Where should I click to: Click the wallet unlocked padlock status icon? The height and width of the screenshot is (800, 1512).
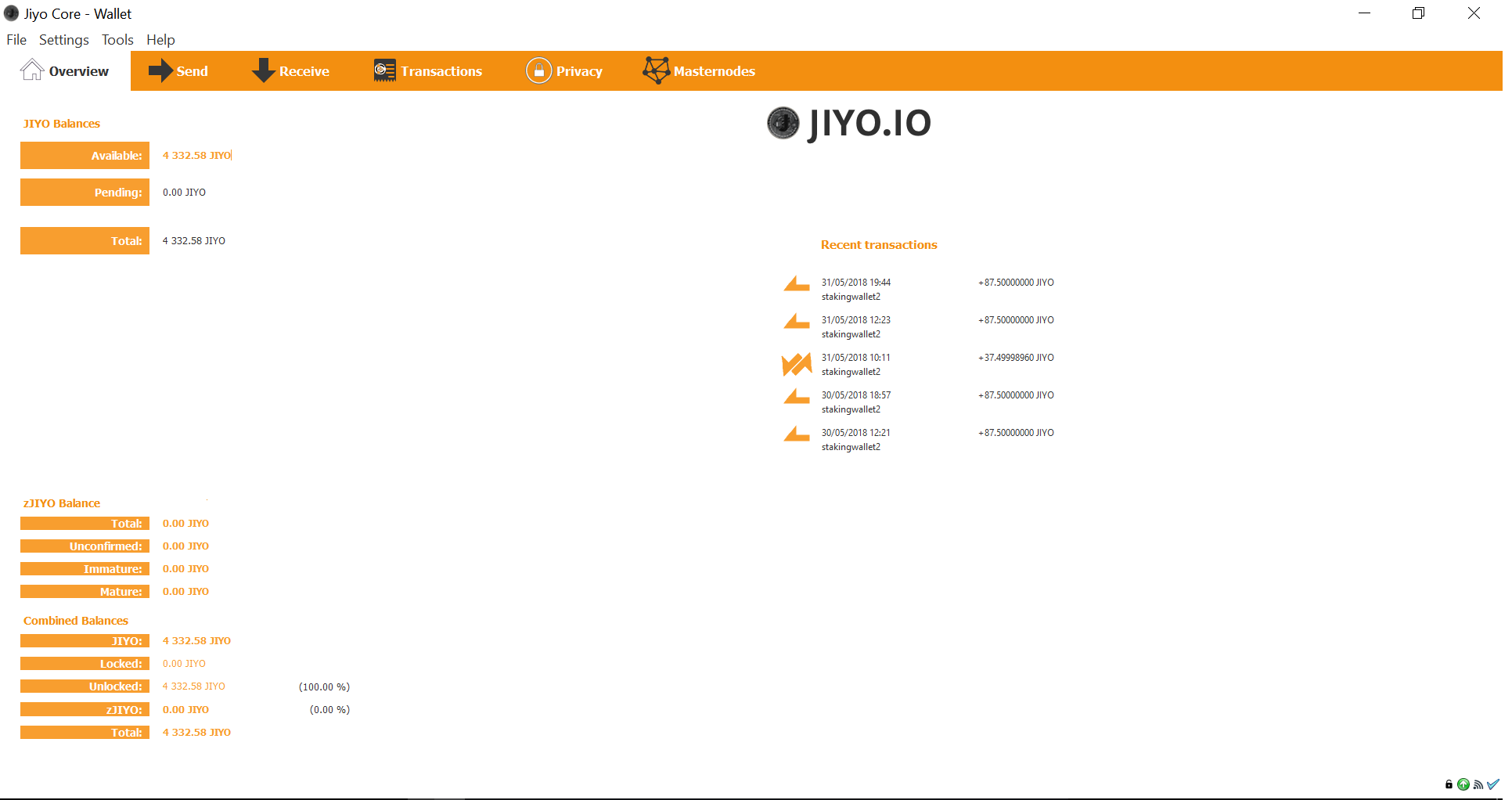[x=1449, y=784]
